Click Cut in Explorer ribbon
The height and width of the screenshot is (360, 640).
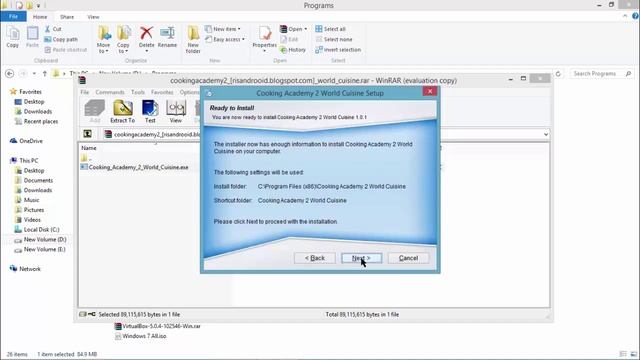tap(53, 29)
